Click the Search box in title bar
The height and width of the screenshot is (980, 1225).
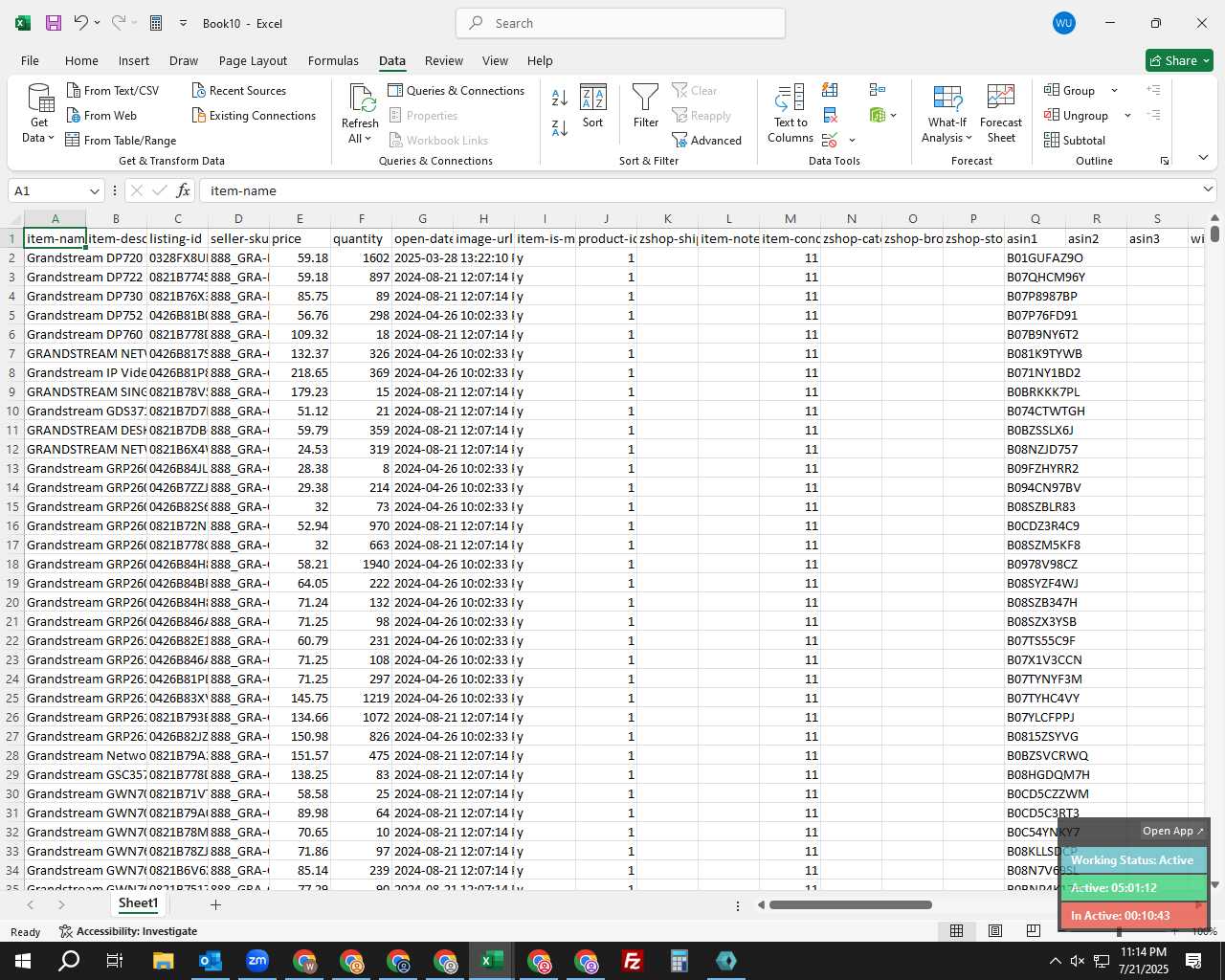coord(620,23)
